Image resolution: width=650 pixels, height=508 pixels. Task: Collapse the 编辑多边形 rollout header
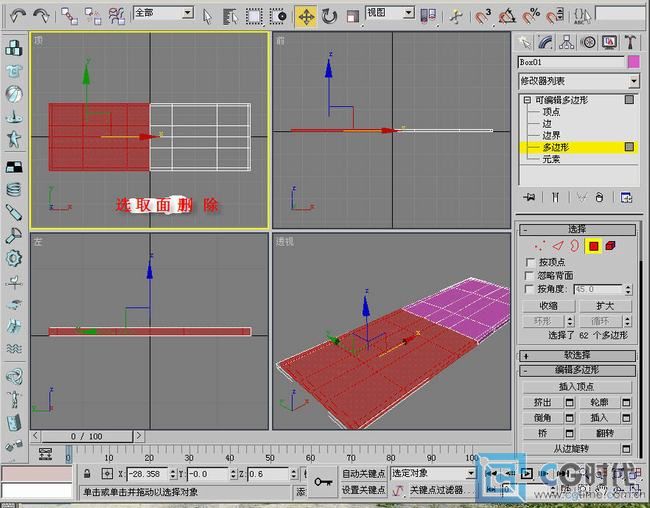(x=577, y=370)
